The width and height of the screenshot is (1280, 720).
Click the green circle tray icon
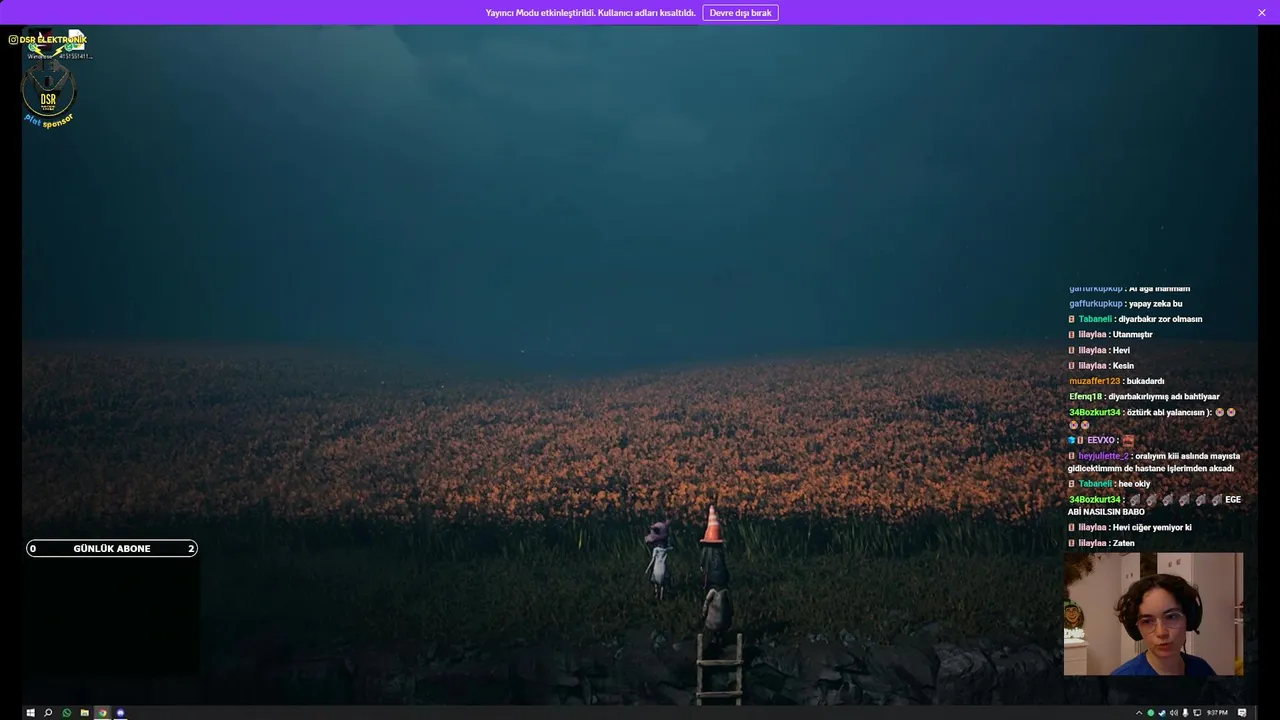tap(1151, 713)
